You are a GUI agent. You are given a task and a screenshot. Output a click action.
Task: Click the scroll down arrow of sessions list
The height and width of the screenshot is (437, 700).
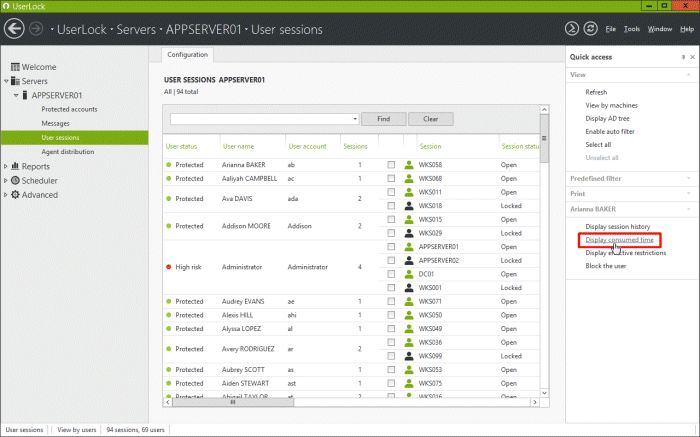(544, 393)
